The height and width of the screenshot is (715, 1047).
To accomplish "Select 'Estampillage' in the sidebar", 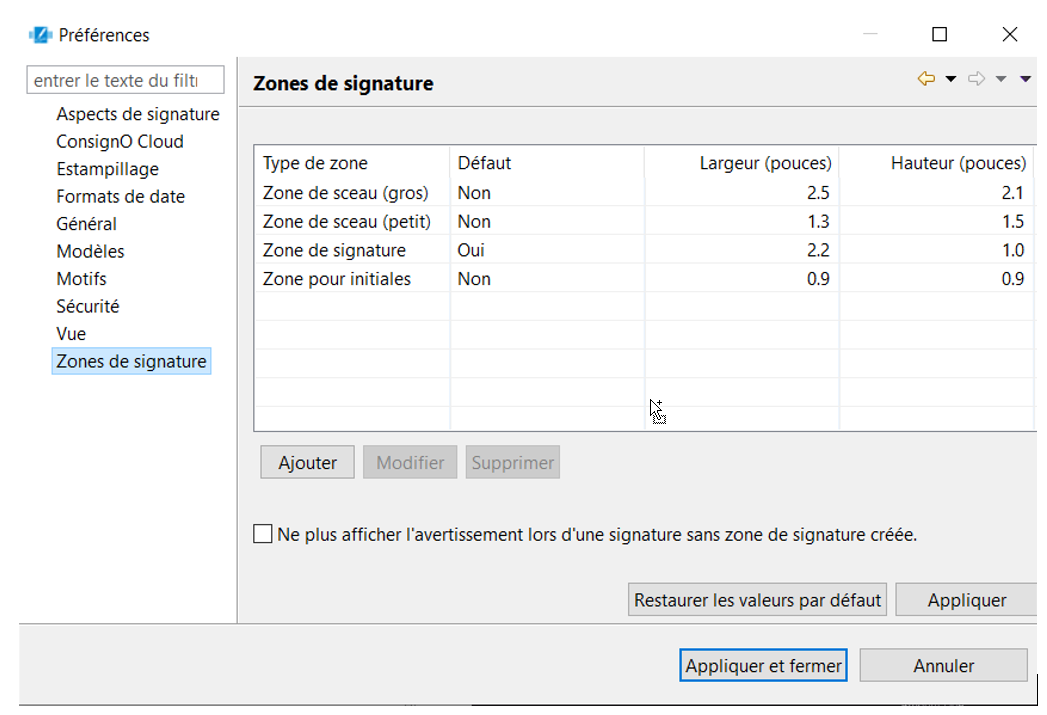I will pyautogui.click(x=107, y=169).
